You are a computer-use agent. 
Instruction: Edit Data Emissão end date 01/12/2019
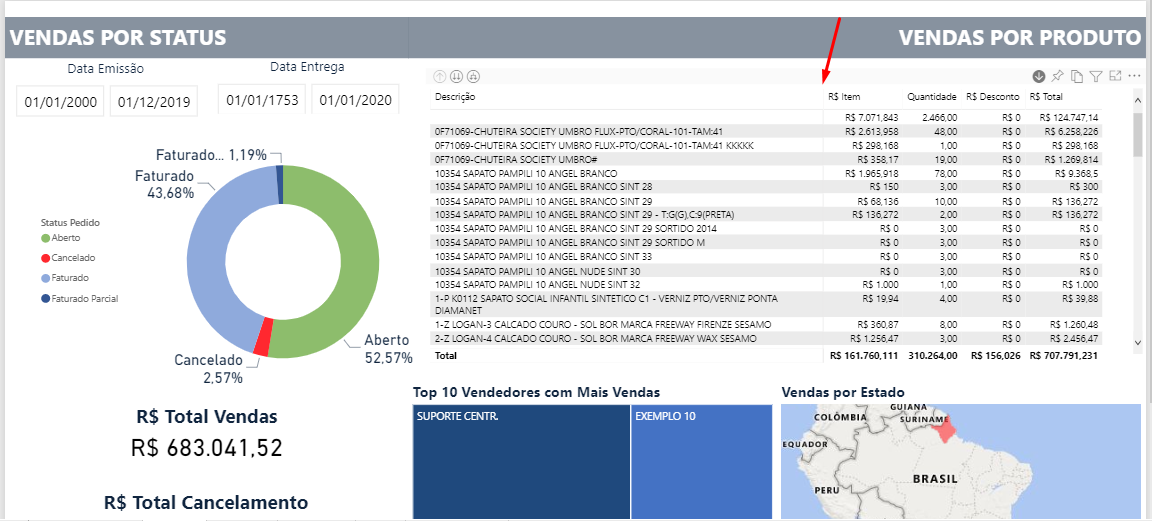pos(154,101)
